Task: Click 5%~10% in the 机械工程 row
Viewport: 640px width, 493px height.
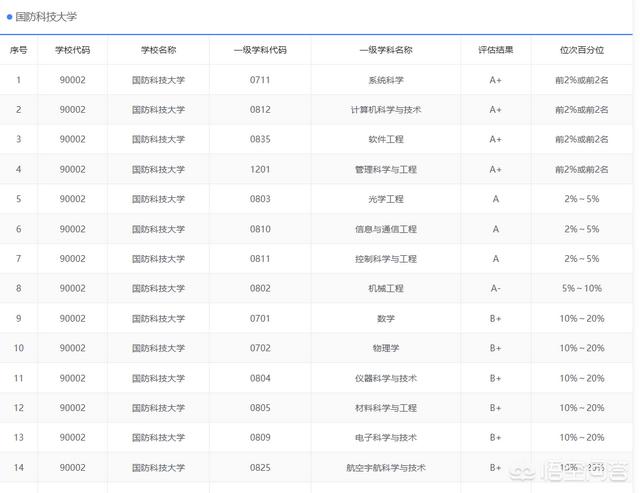Action: [x=582, y=289]
